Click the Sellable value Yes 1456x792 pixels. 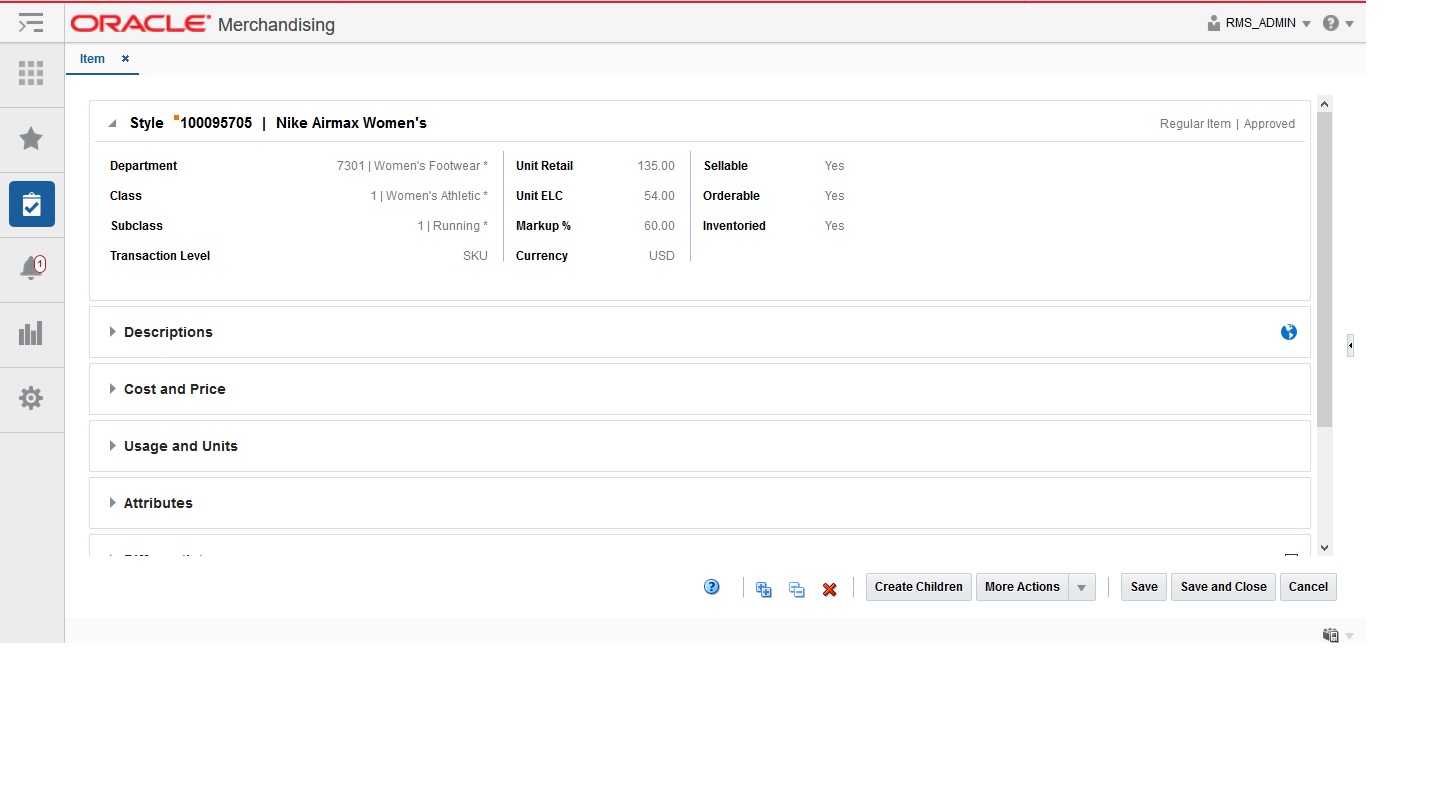[x=834, y=166]
